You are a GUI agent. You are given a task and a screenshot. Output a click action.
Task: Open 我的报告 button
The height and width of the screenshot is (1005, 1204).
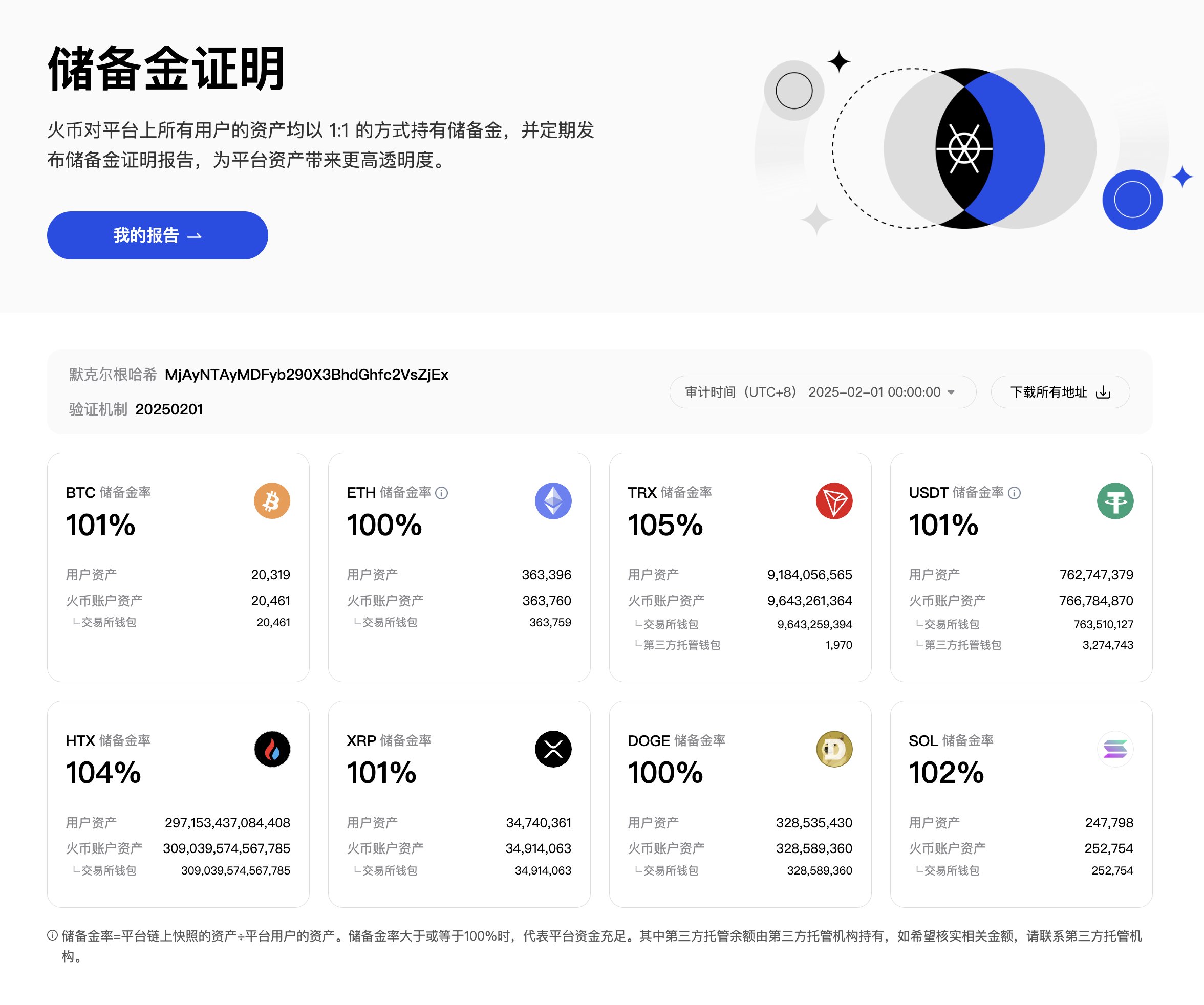point(157,235)
